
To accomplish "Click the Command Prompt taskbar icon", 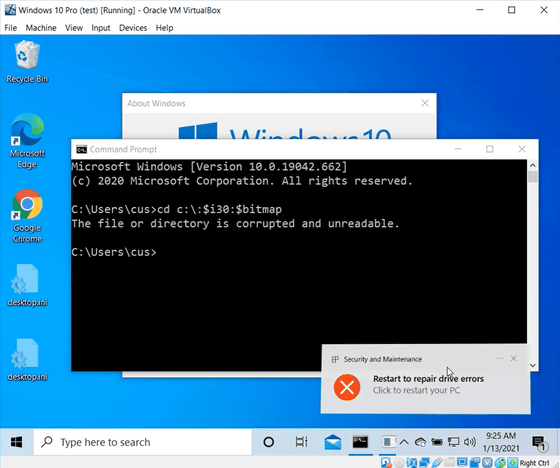I will click(360, 442).
